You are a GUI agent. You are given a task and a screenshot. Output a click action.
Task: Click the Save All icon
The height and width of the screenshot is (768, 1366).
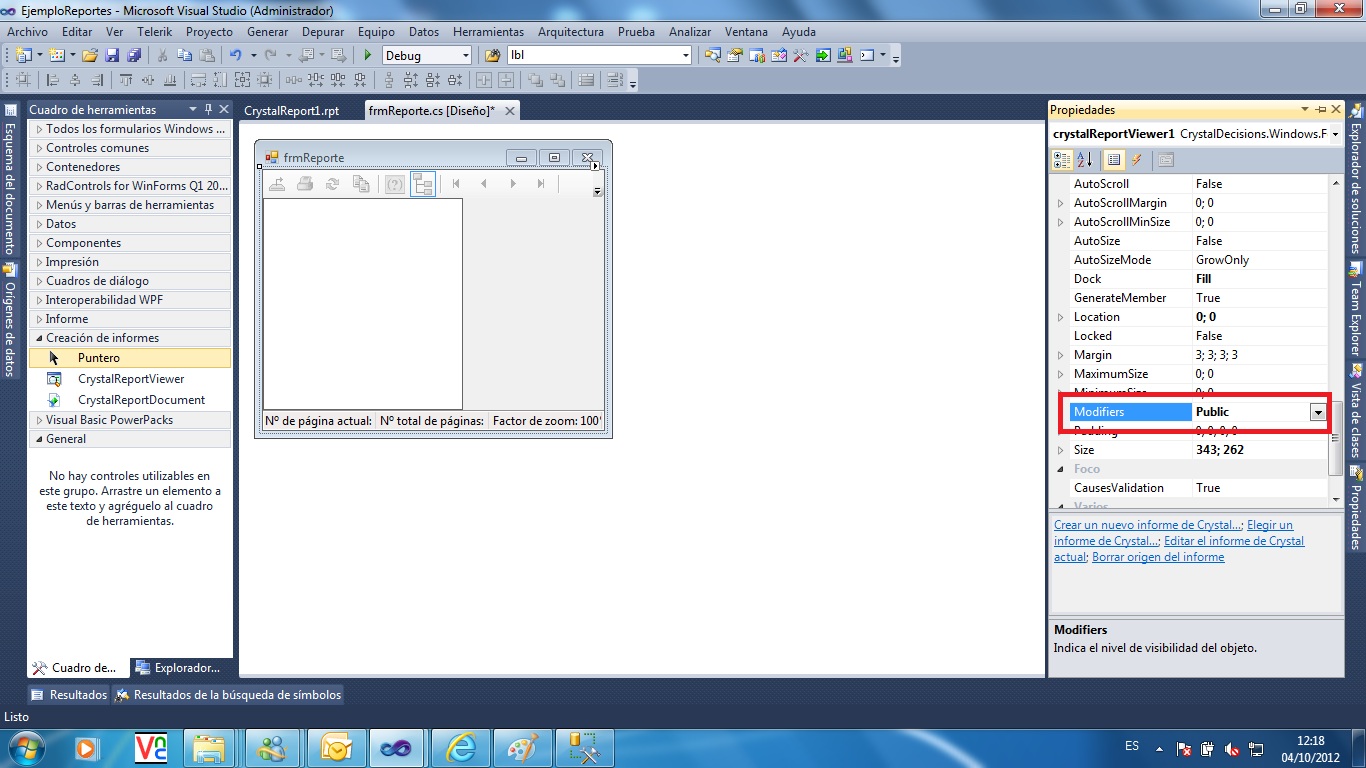click(x=134, y=56)
